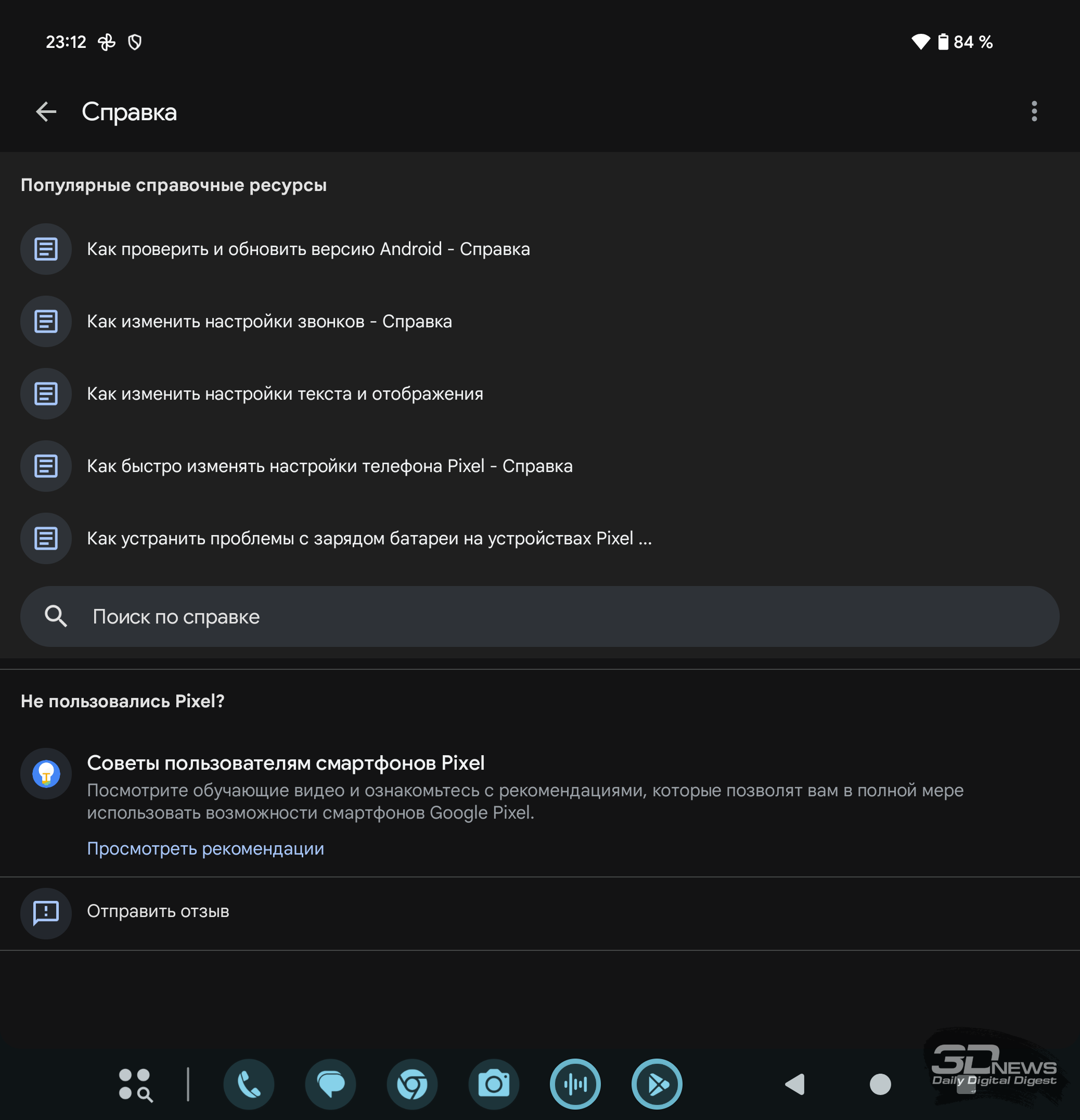Image resolution: width=1080 pixels, height=1120 pixels.
Task: Open the three-dot overflow menu
Action: coord(1034,111)
